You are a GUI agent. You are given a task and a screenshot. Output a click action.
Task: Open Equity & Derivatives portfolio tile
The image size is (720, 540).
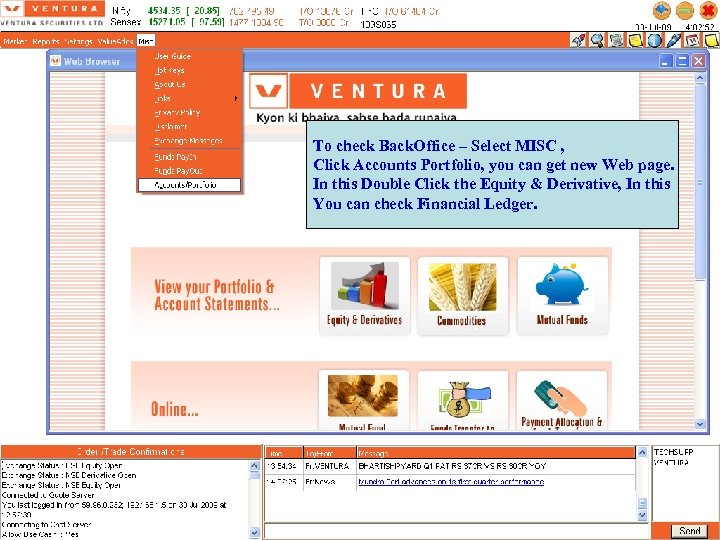365,295
